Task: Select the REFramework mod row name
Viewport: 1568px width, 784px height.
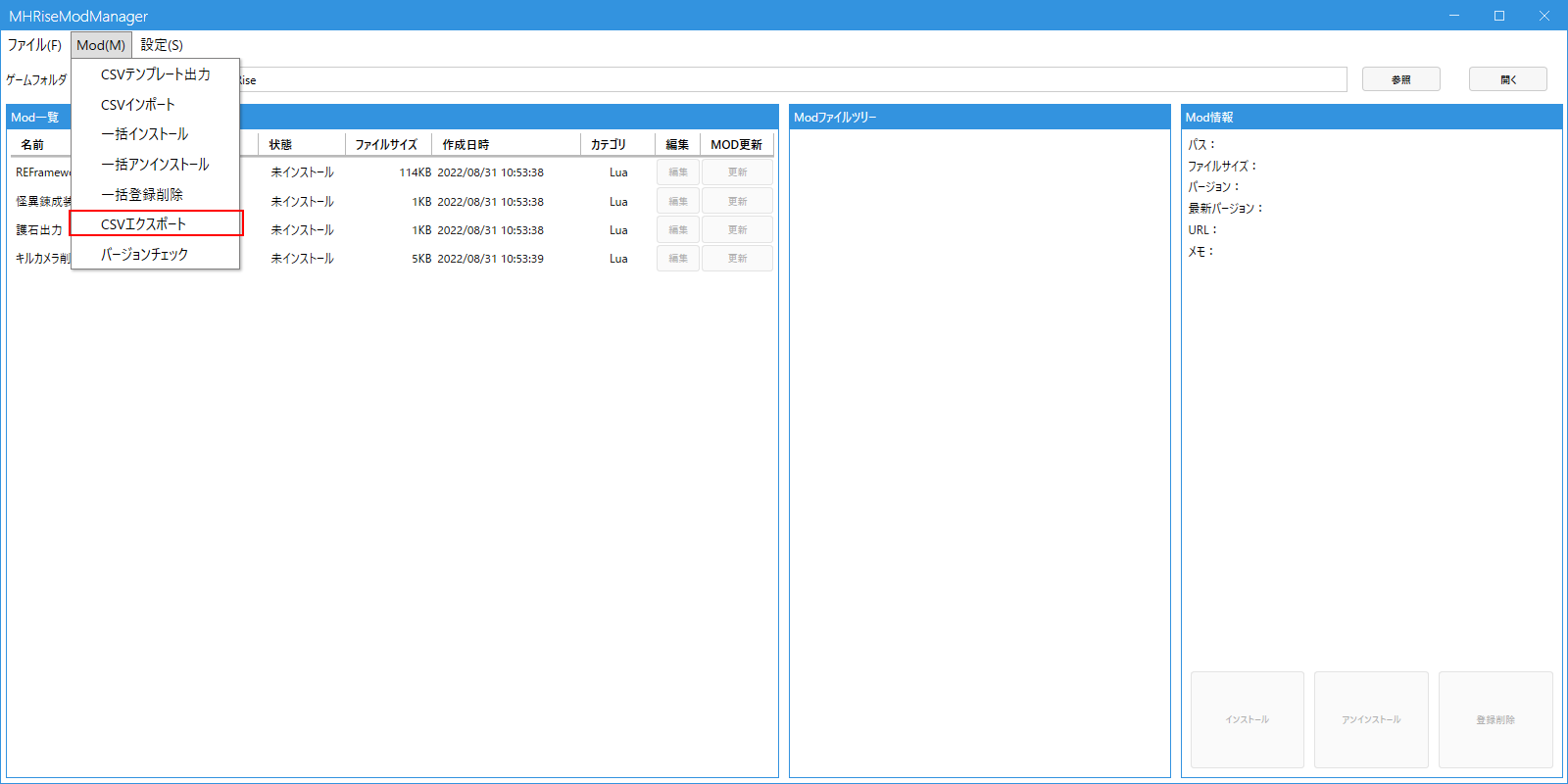Action: [43, 172]
